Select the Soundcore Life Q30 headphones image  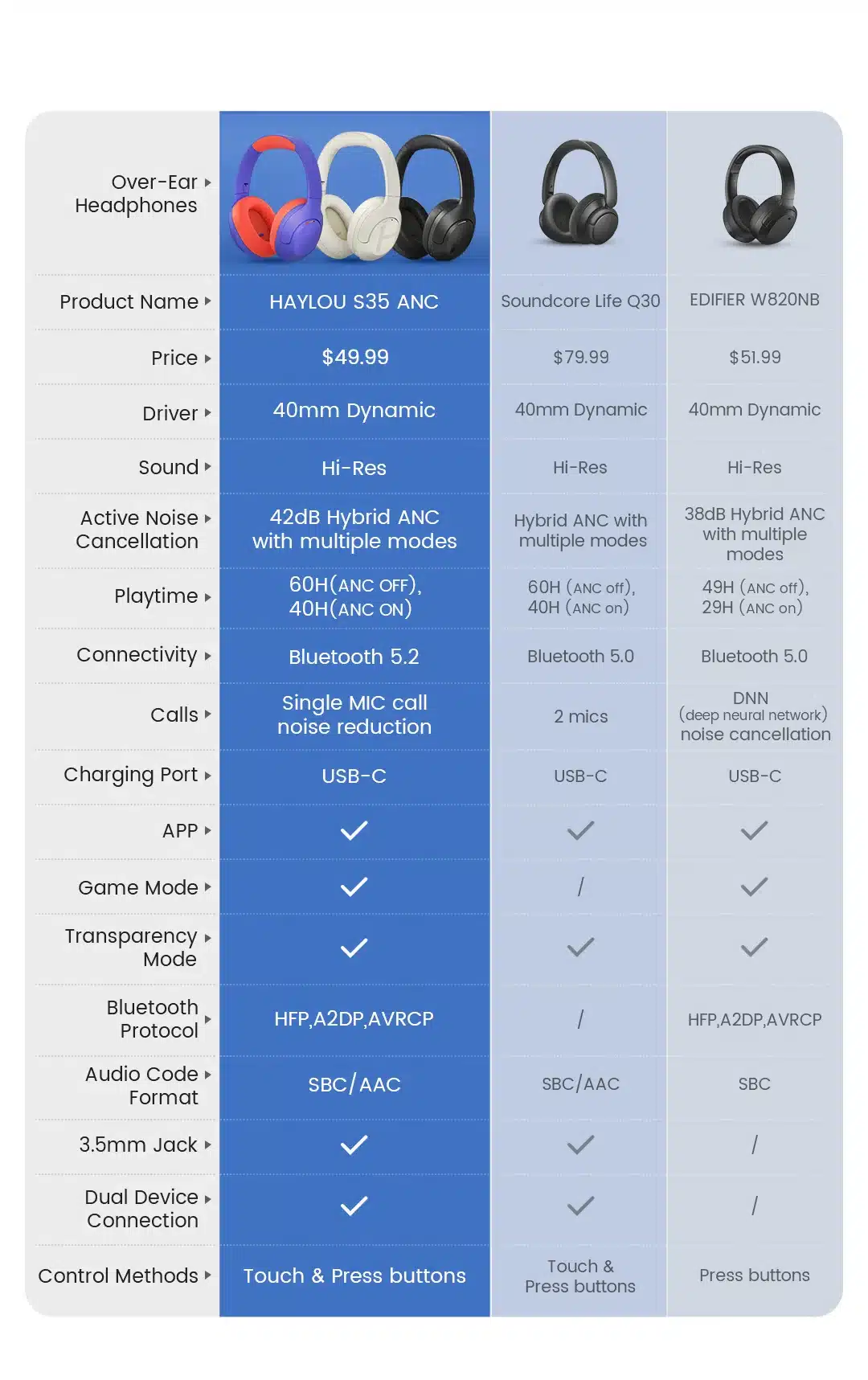pyautogui.click(x=579, y=193)
